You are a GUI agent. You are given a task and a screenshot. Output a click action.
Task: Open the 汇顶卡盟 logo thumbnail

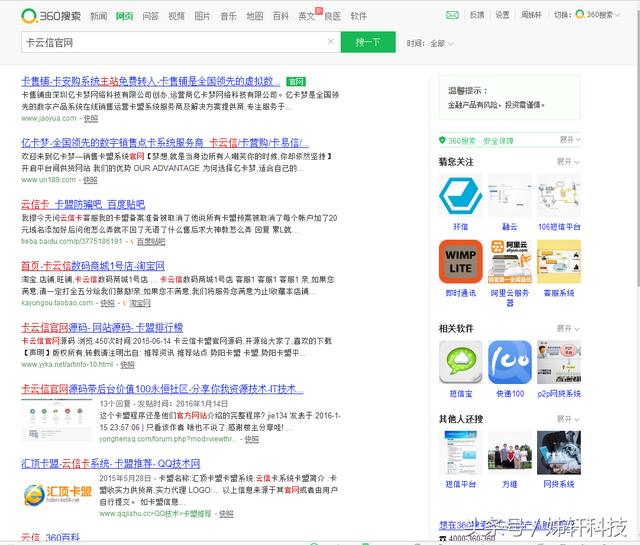tap(57, 494)
